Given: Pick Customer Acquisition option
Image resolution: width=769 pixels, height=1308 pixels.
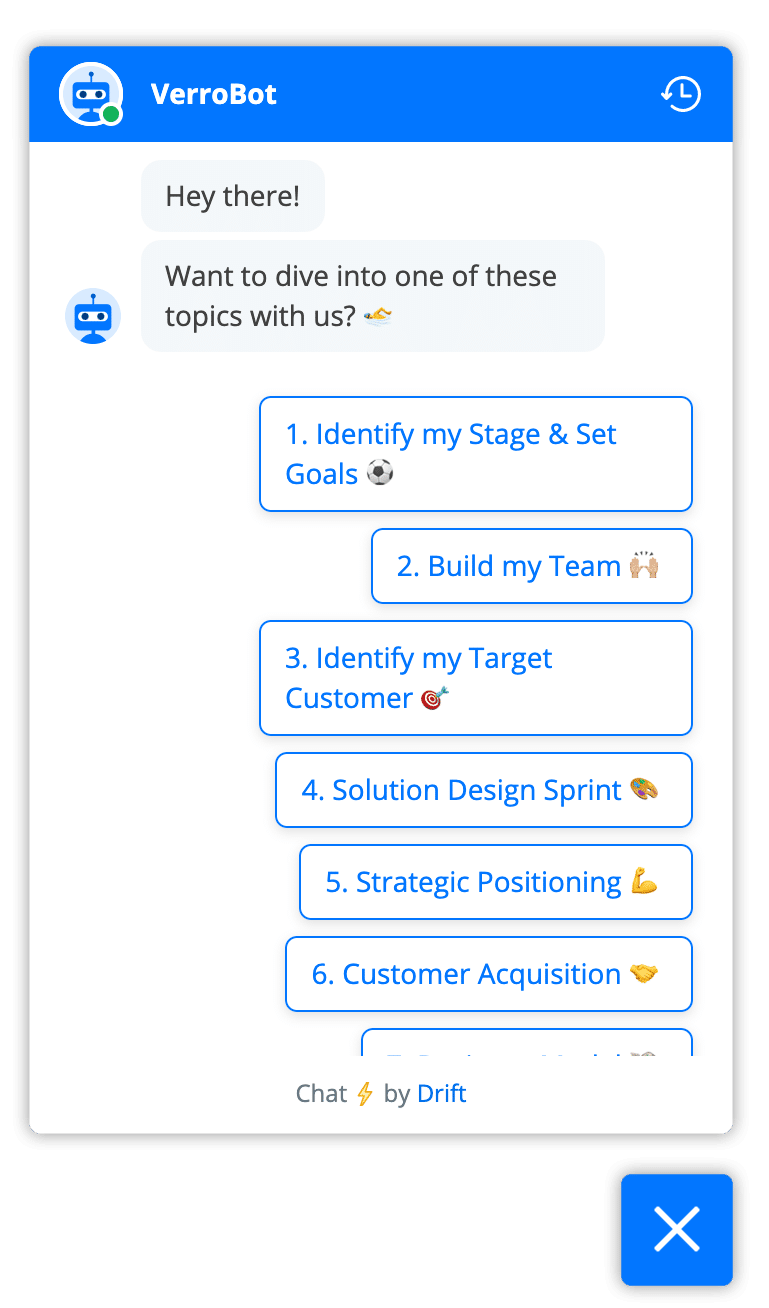Looking at the screenshot, I should (x=489, y=974).
